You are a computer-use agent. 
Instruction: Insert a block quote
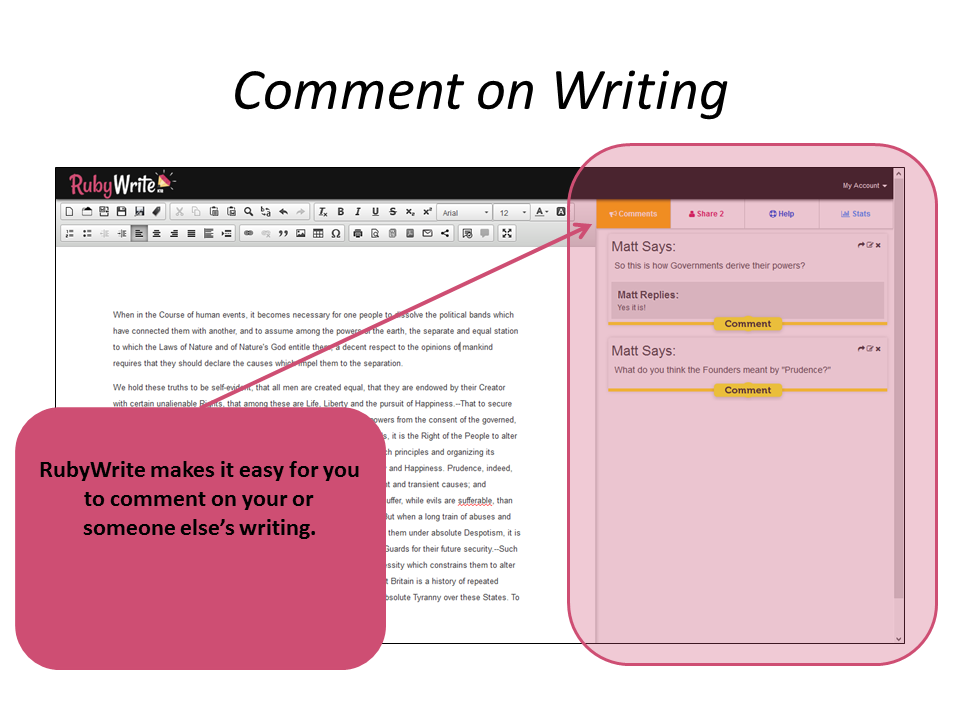tap(283, 233)
